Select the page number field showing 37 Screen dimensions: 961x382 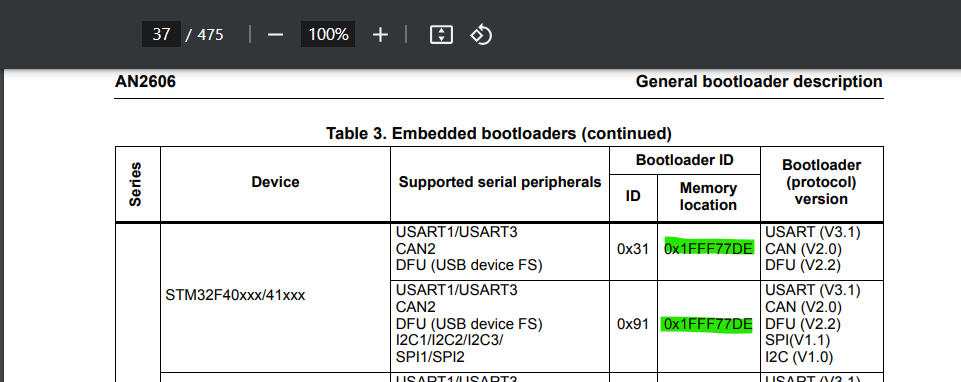(161, 34)
